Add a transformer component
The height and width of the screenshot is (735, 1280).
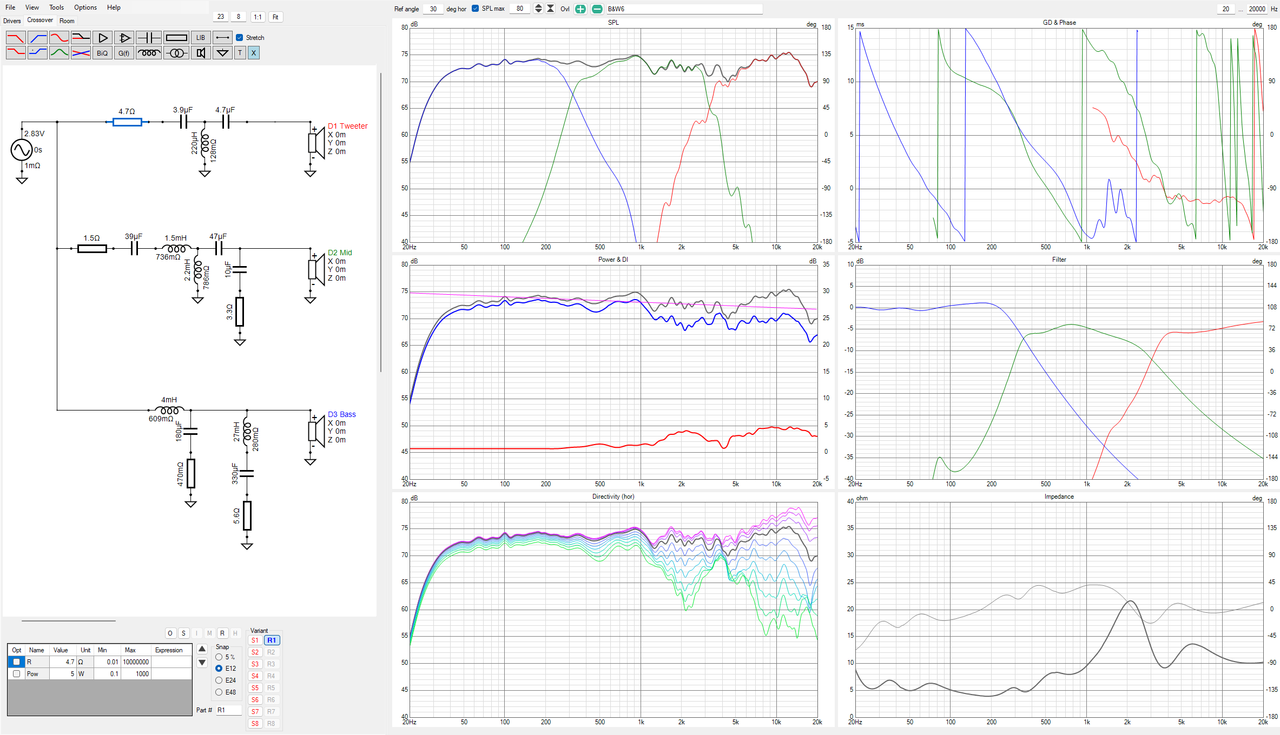point(174,52)
